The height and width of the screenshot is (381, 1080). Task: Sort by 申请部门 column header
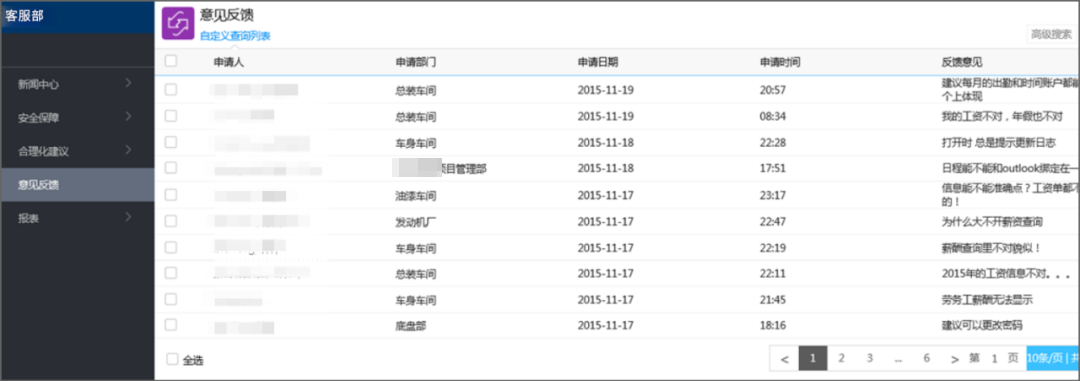click(415, 62)
